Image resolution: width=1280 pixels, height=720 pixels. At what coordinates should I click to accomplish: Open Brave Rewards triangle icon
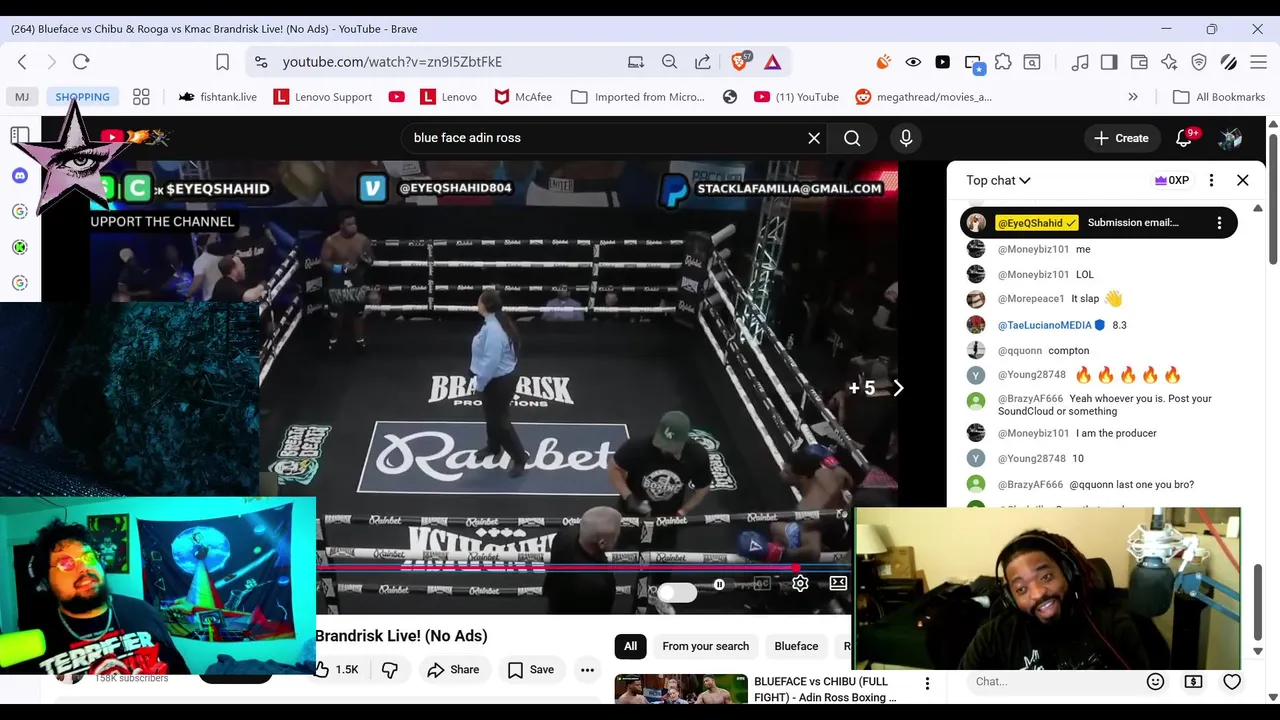[x=772, y=61]
